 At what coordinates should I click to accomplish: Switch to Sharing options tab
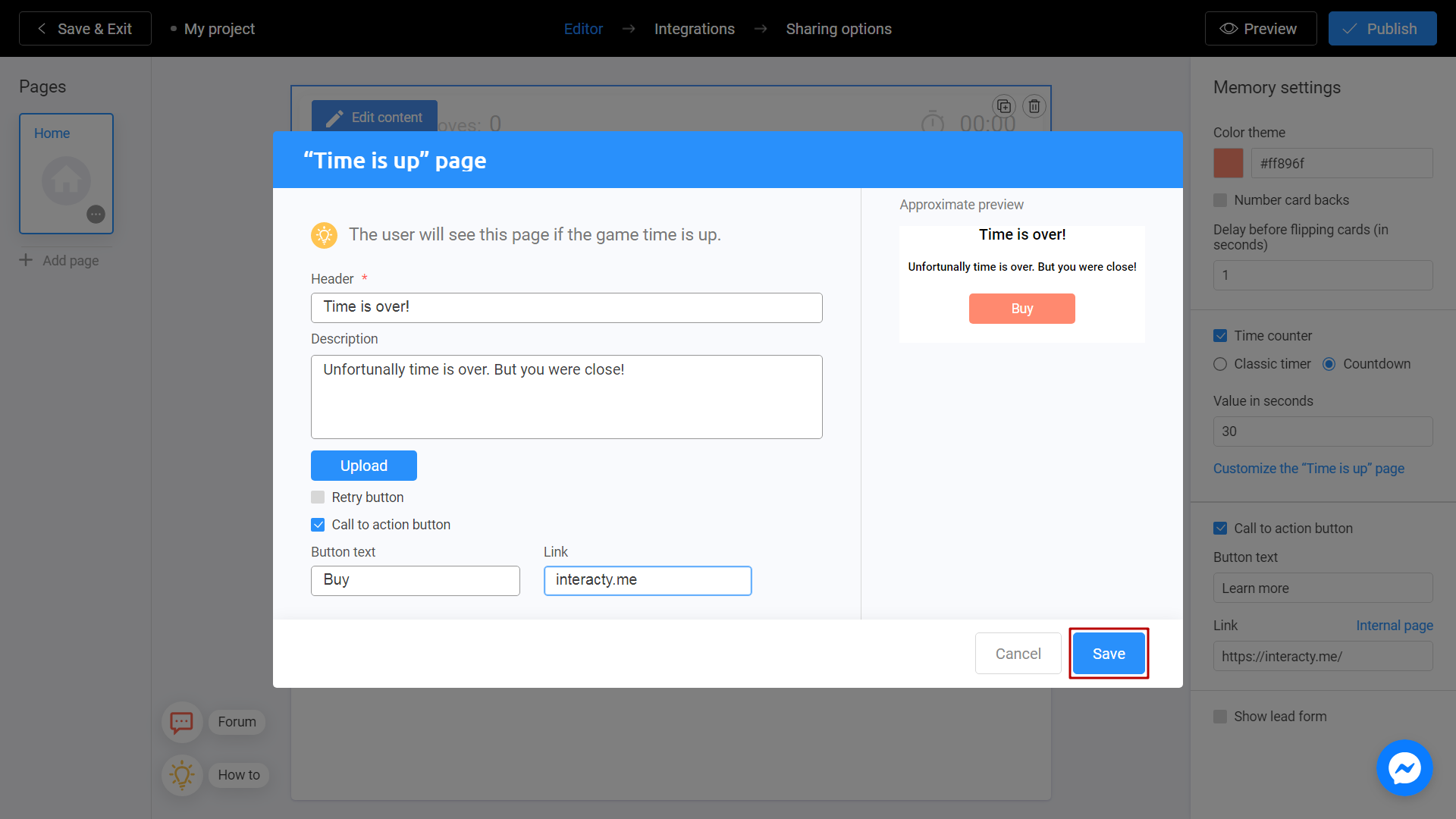tap(838, 28)
